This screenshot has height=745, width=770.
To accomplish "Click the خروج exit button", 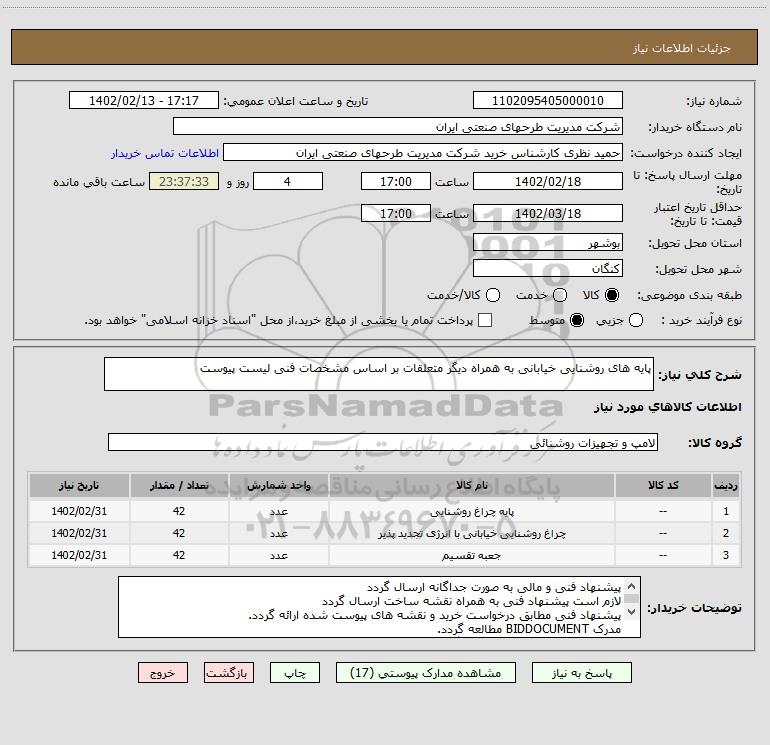I will click(x=163, y=673).
